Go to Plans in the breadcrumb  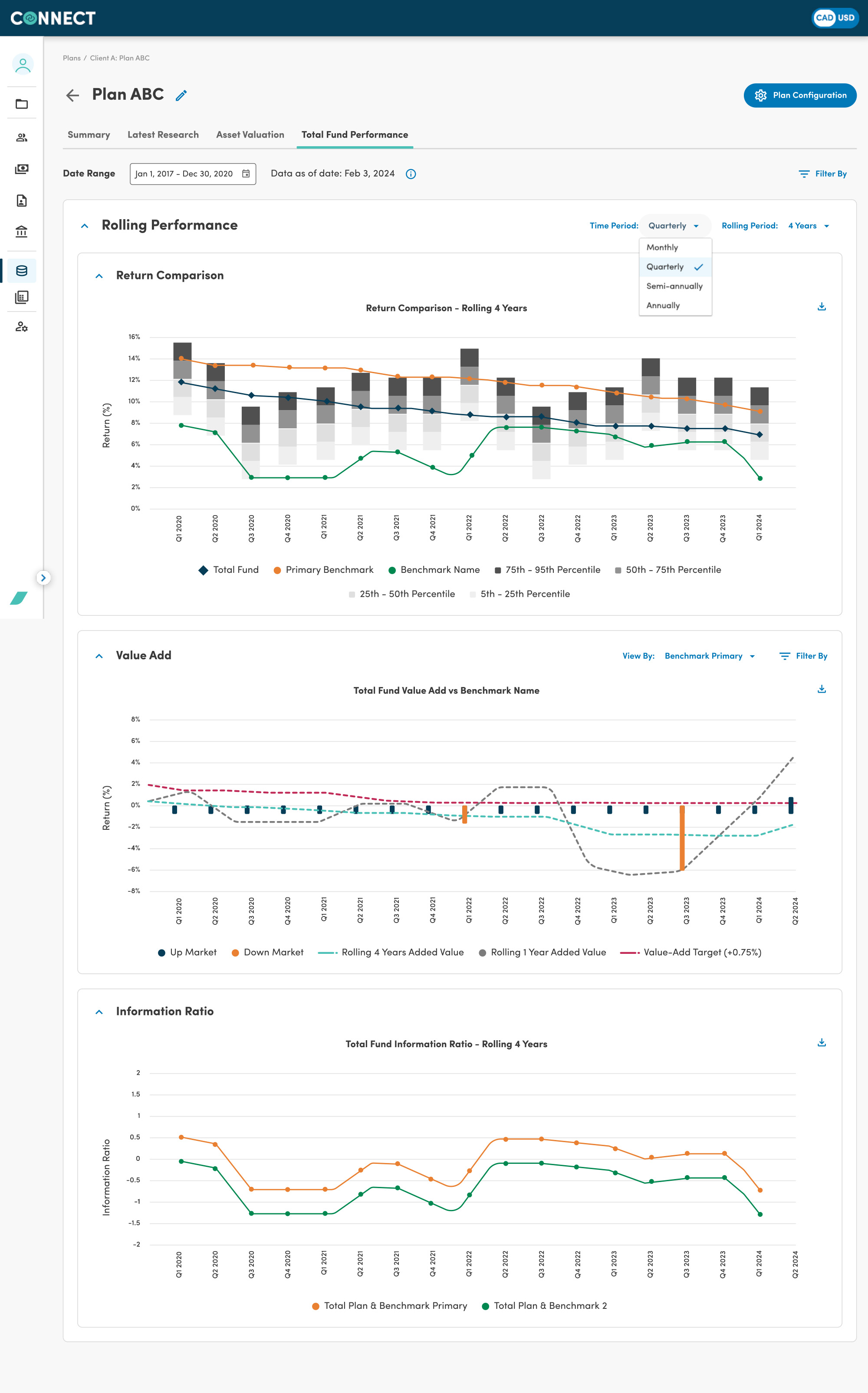[72, 58]
